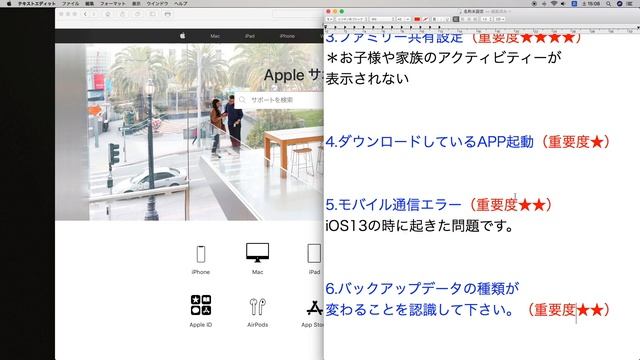Click text line 表示されない
Screen dimensions: 640x360
[367, 78]
